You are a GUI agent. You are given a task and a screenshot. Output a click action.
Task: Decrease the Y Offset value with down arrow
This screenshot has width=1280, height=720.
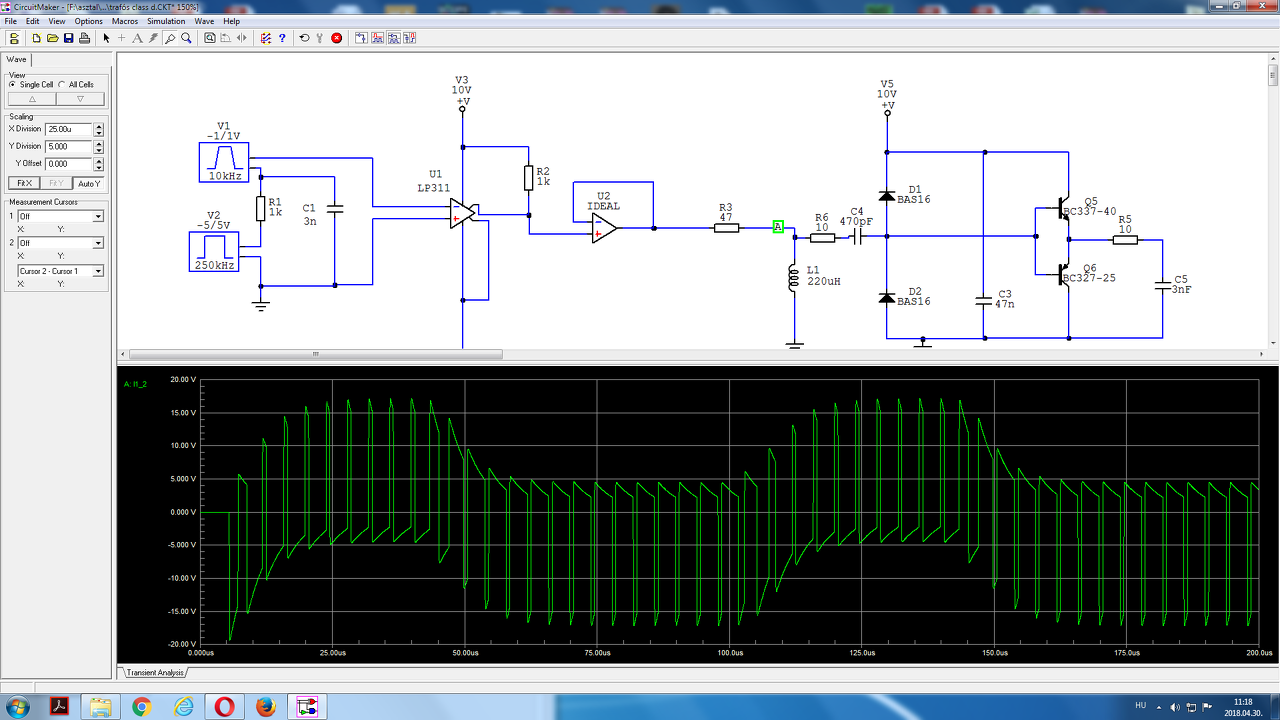tap(99, 167)
